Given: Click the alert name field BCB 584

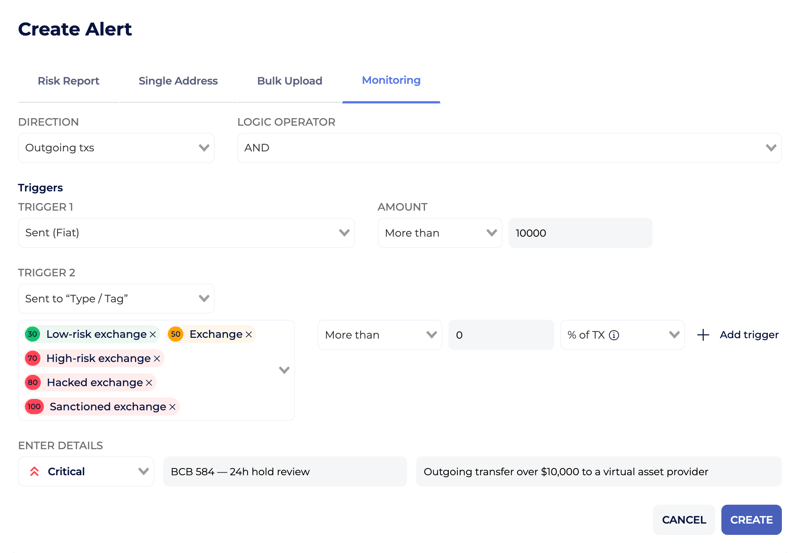Looking at the screenshot, I should (x=285, y=471).
